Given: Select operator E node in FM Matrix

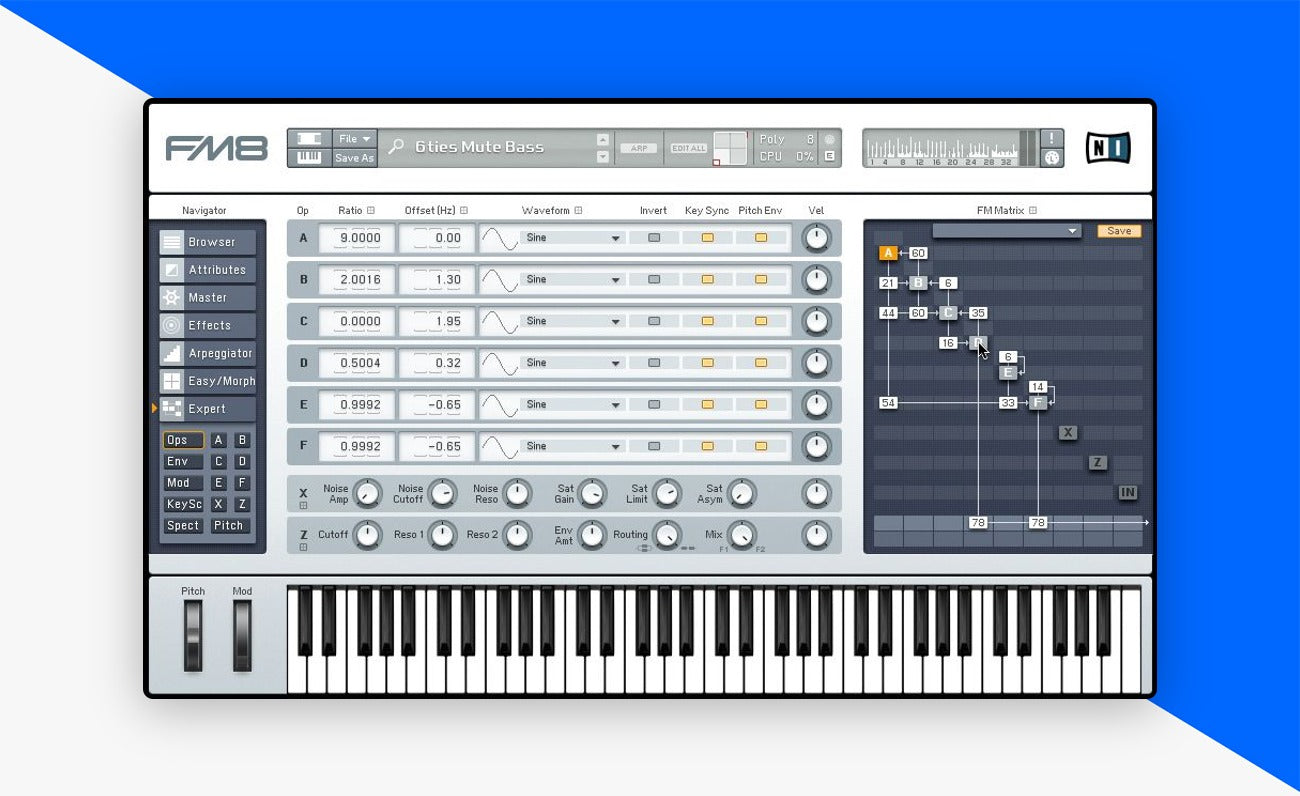Looking at the screenshot, I should click(1008, 373).
